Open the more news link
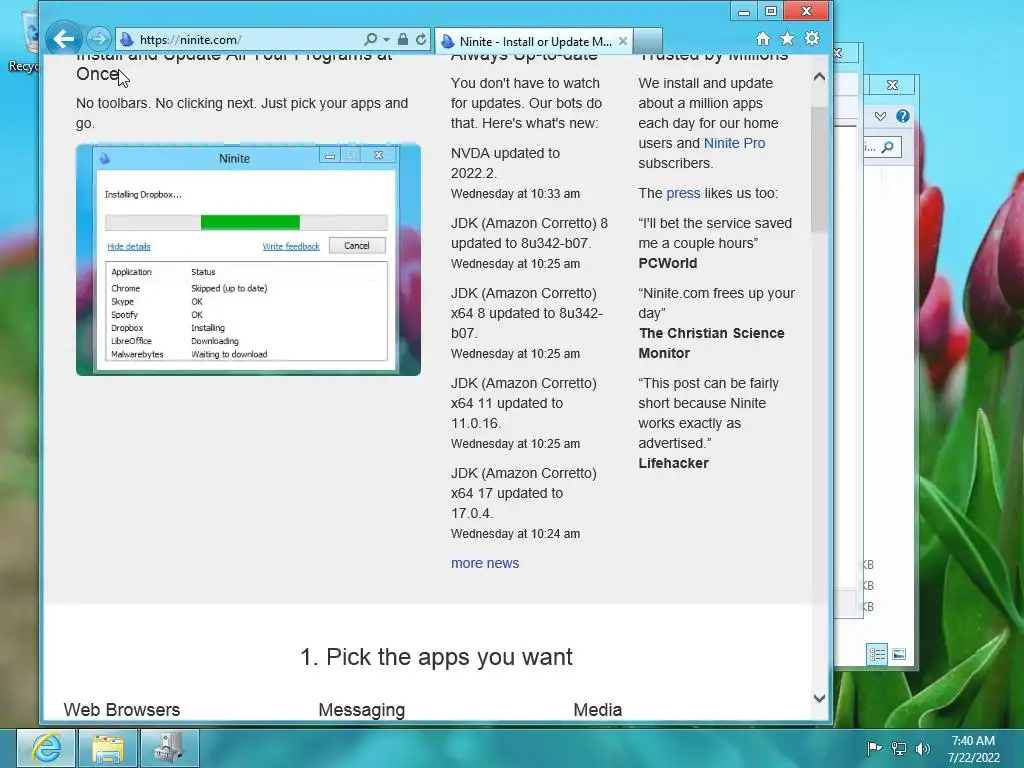Image resolution: width=1024 pixels, height=768 pixels. [485, 563]
